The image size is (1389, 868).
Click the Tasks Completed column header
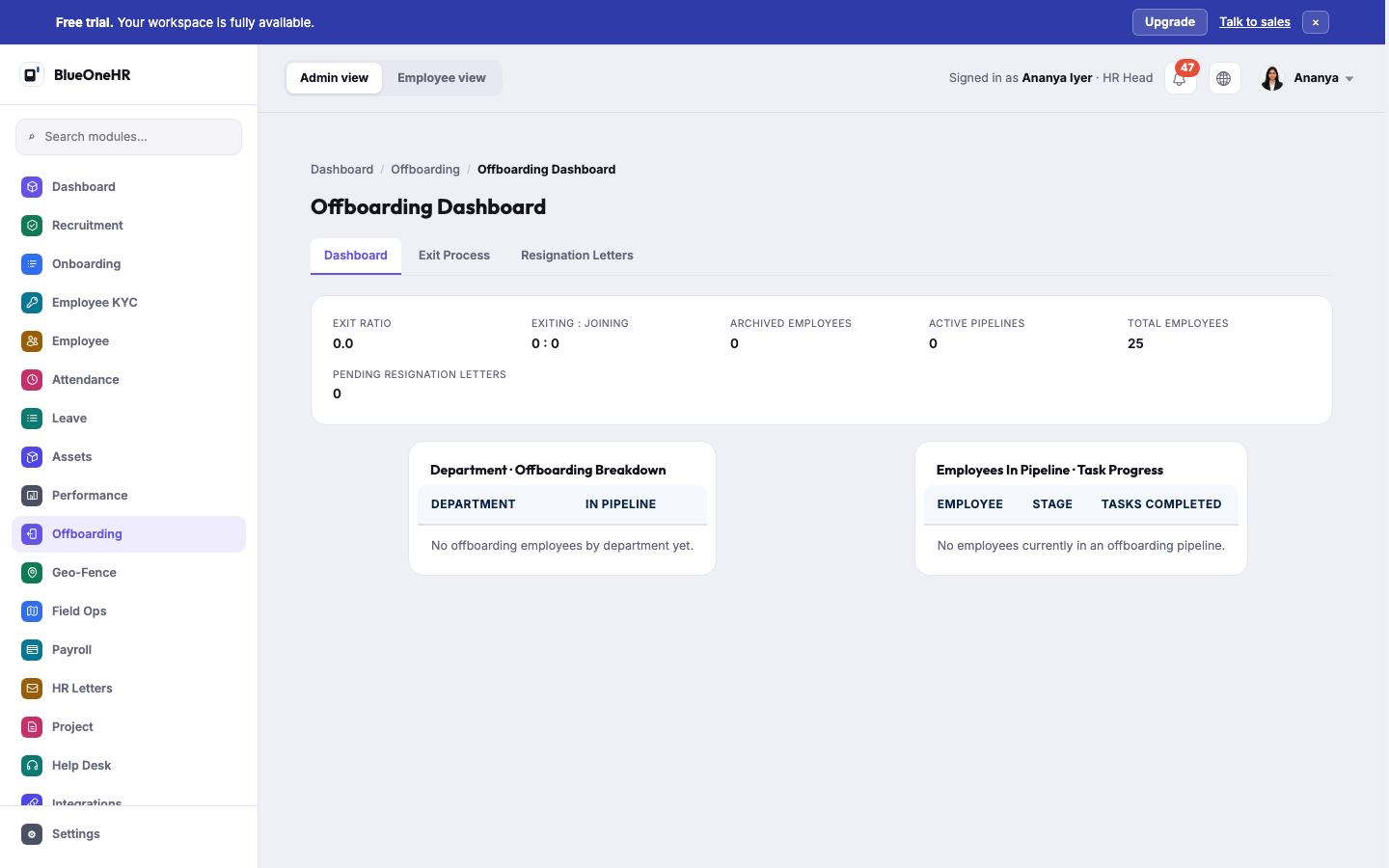pos(1161,504)
